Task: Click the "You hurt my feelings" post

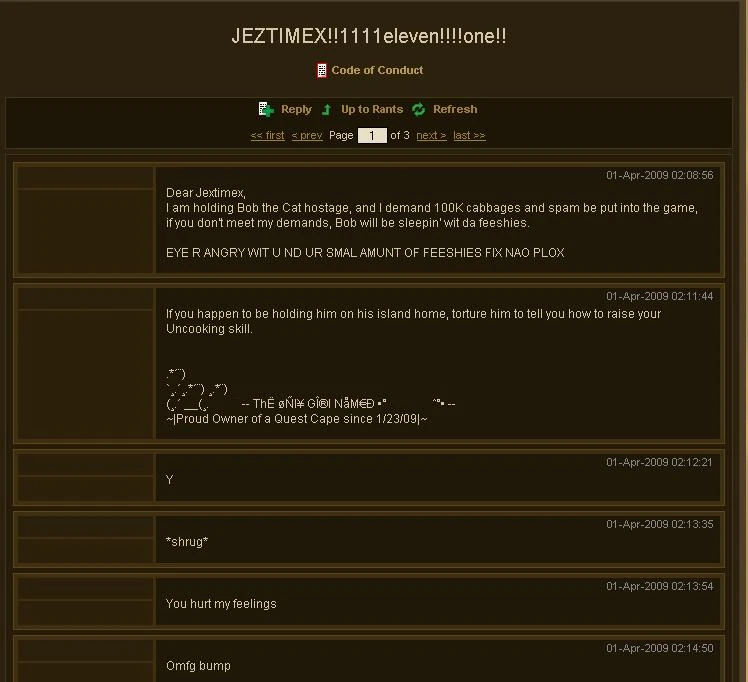Action: [x=221, y=604]
